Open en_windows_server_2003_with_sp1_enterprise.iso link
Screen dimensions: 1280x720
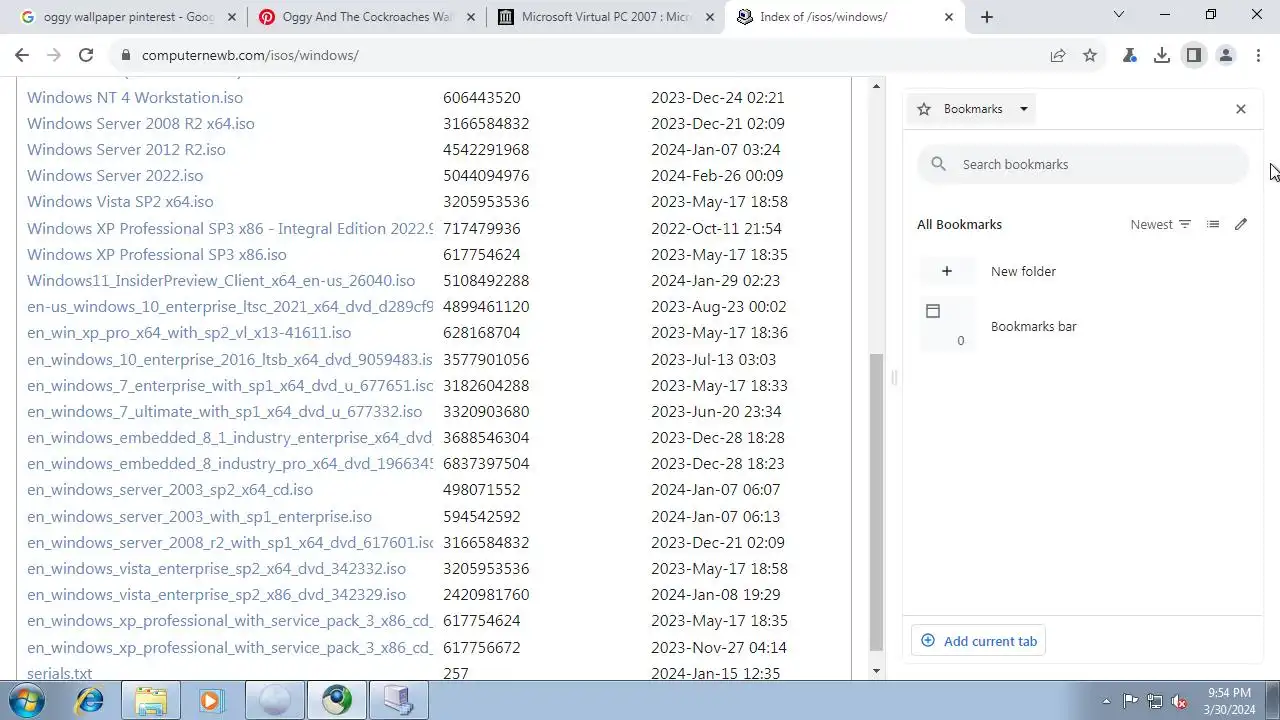click(x=200, y=516)
